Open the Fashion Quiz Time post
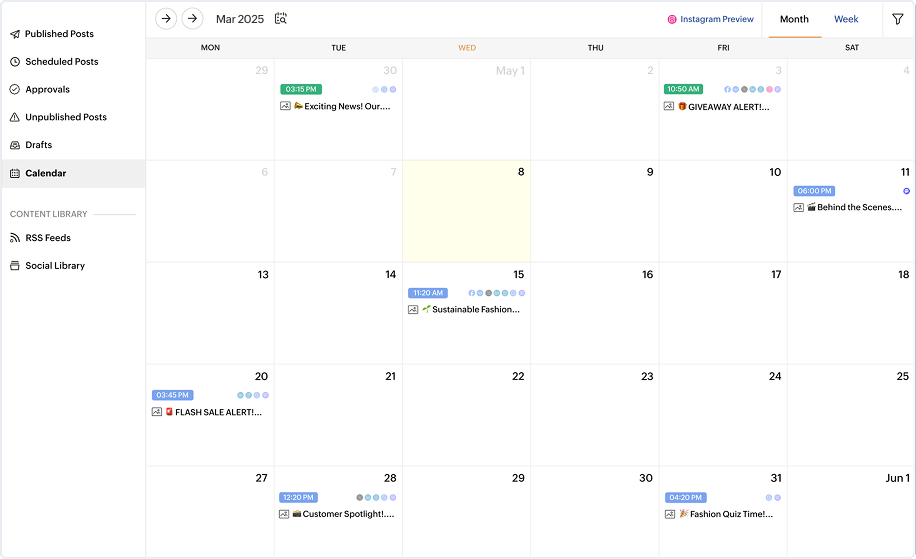 click(x=726, y=514)
